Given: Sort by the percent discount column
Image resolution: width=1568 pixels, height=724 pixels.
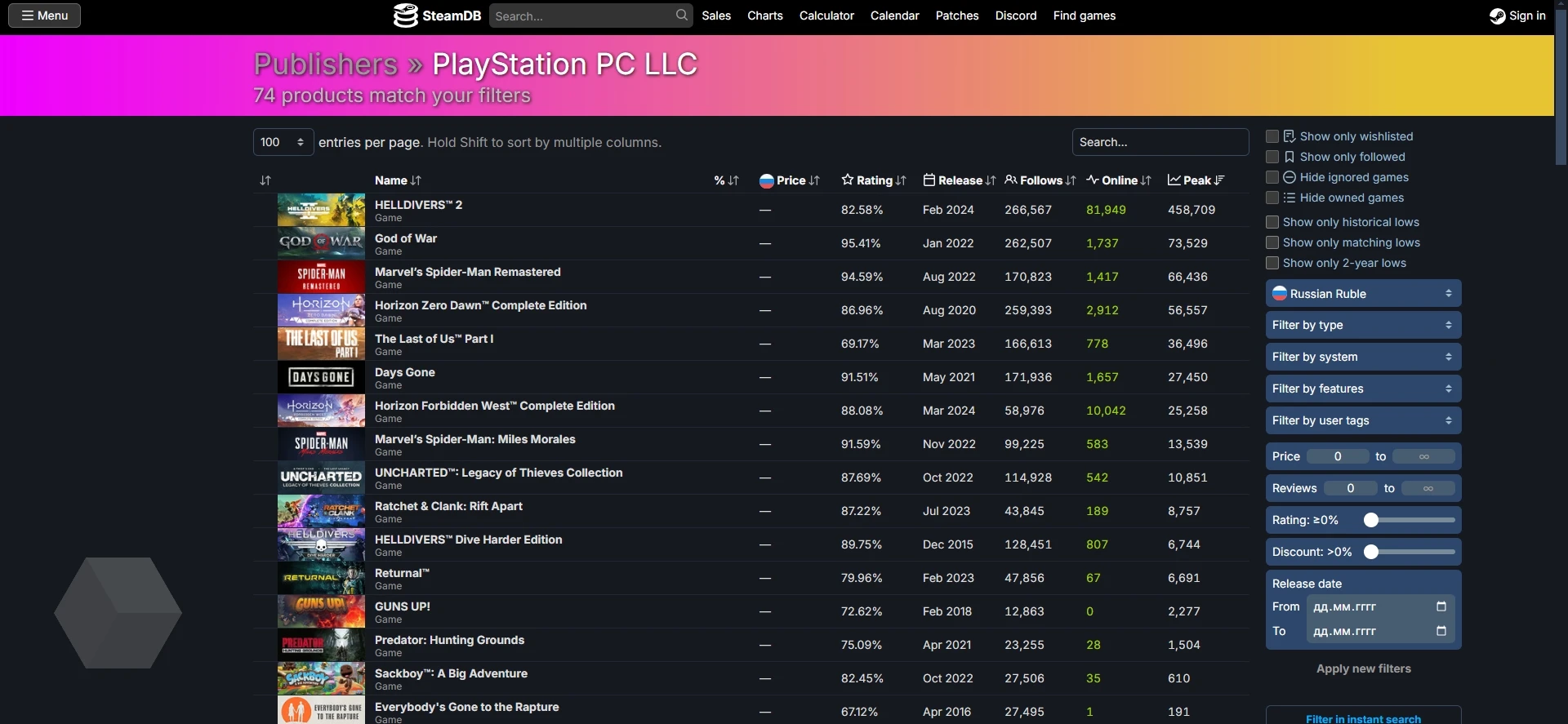Looking at the screenshot, I should point(726,180).
